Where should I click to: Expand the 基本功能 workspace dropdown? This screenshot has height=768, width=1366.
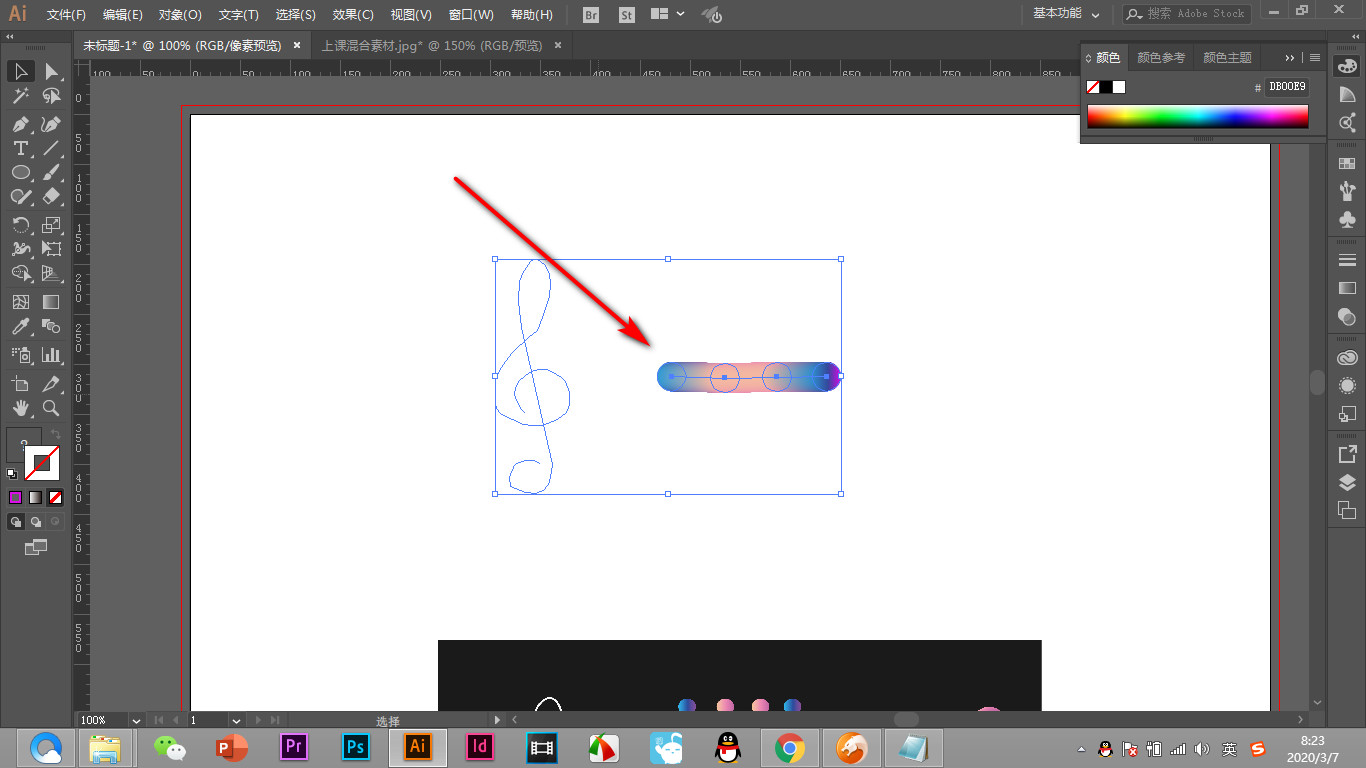click(x=1066, y=14)
